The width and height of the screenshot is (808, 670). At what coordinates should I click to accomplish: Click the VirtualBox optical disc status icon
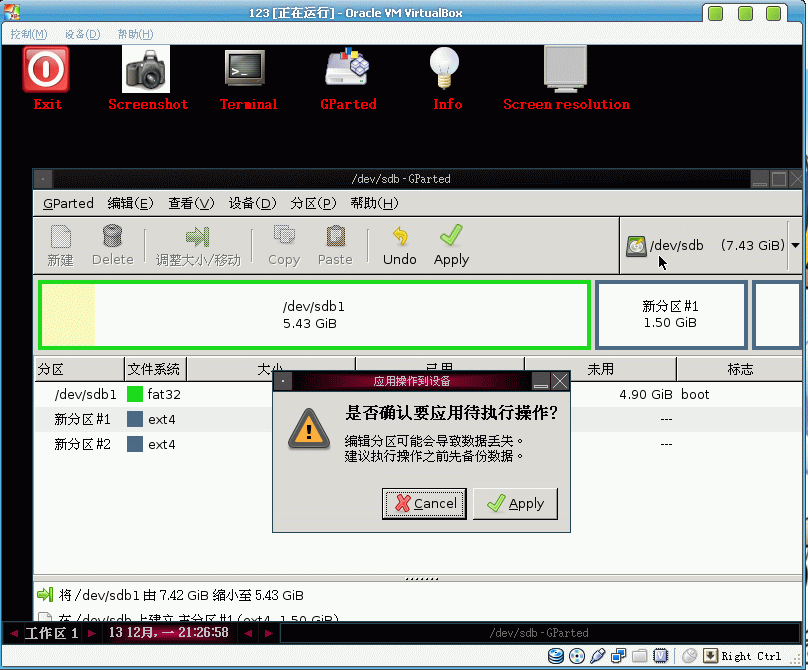[x=577, y=656]
